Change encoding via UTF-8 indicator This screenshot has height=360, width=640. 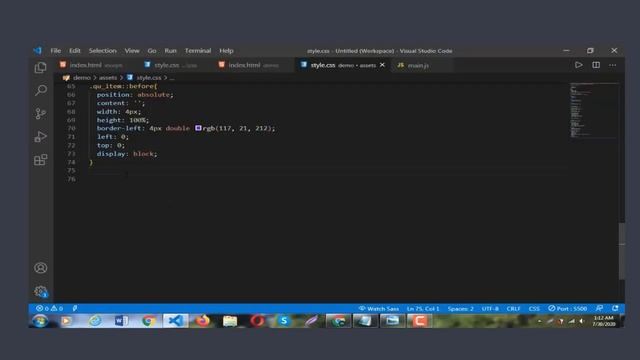pos(490,309)
